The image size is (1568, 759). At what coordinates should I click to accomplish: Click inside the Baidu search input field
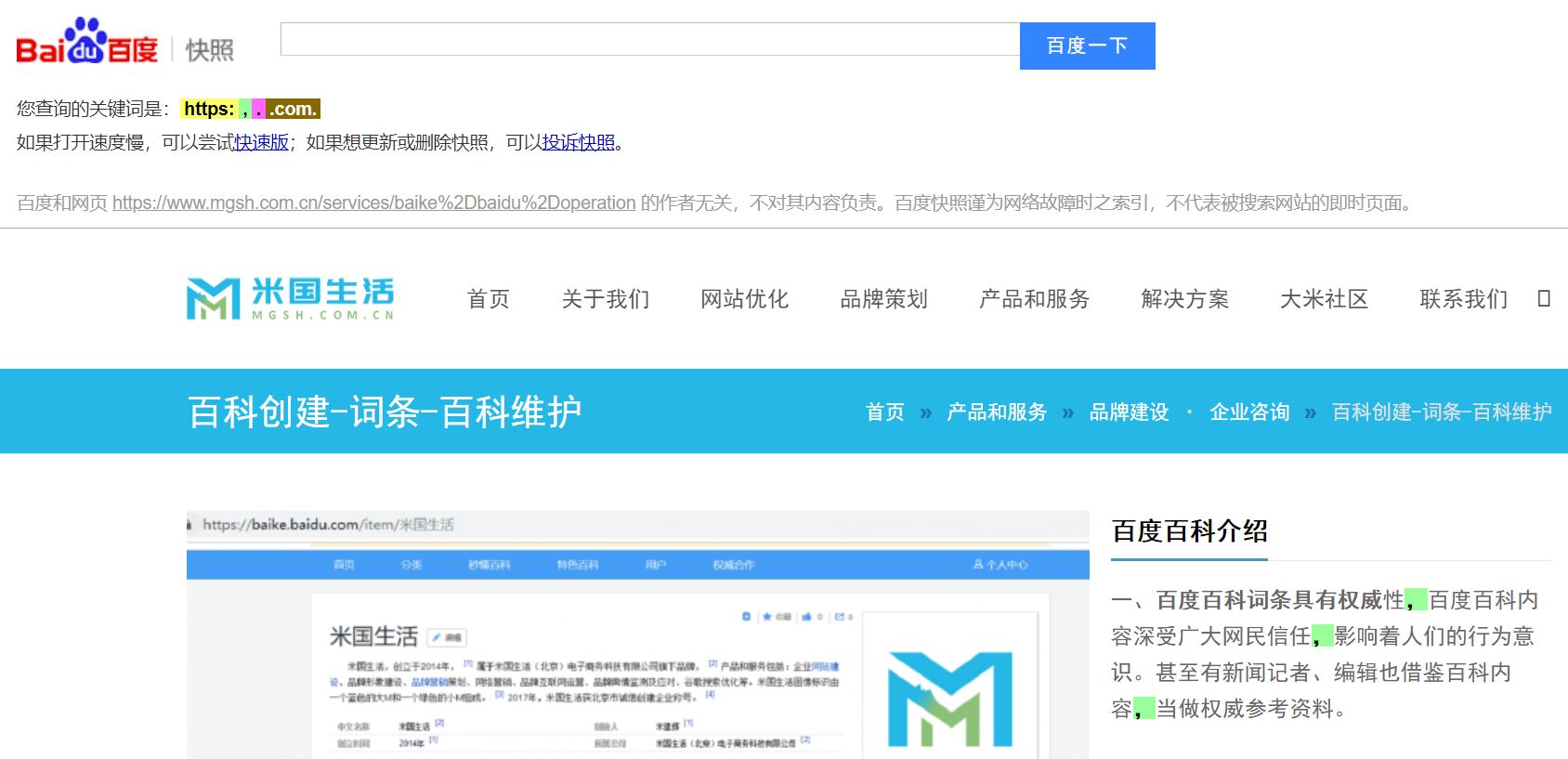coord(649,40)
